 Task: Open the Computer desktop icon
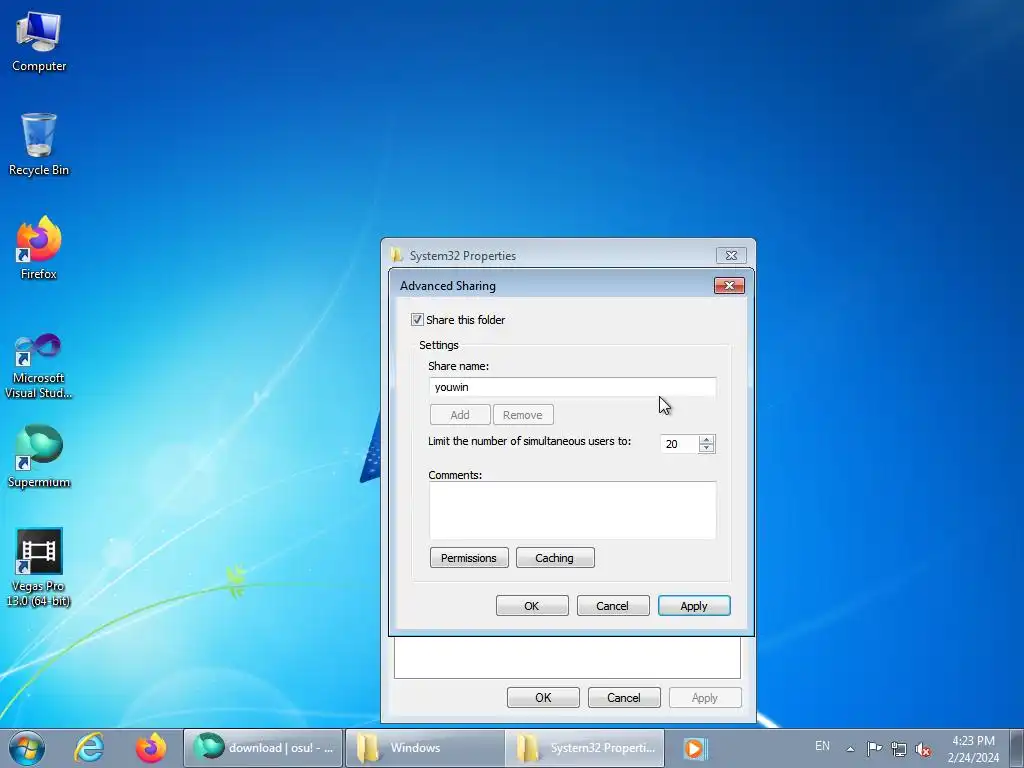[39, 42]
